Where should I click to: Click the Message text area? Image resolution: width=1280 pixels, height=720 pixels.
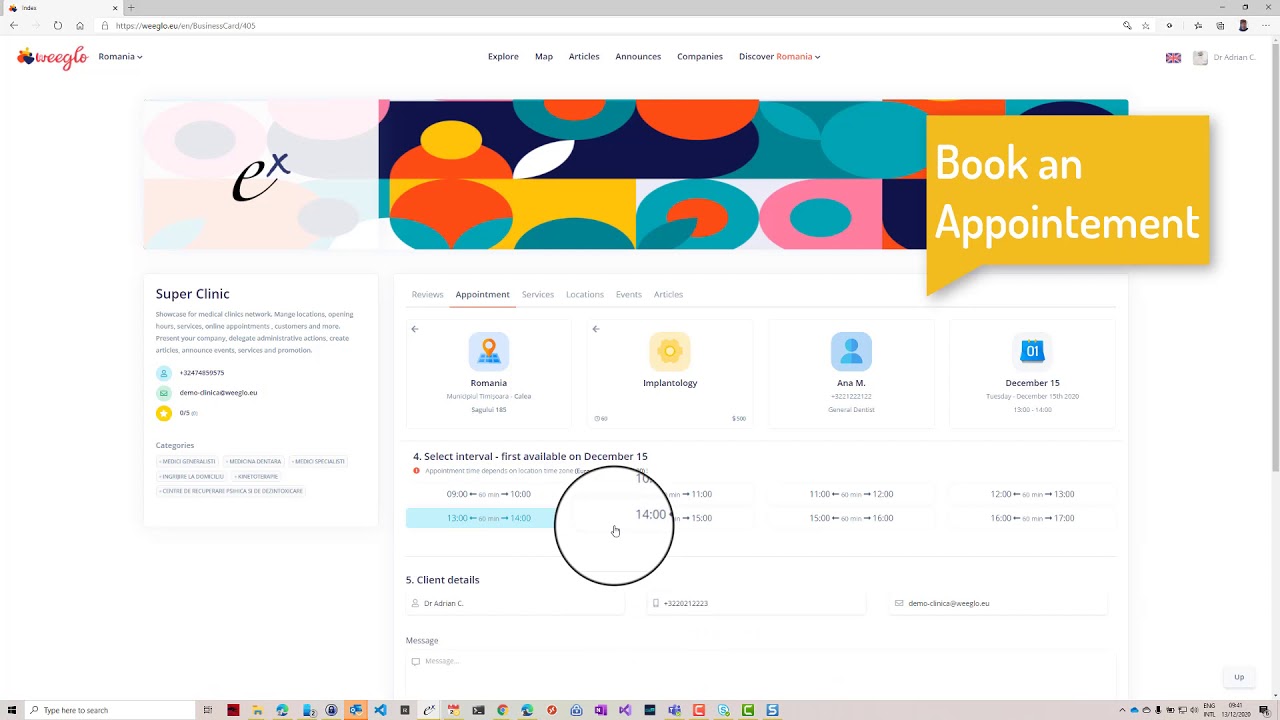click(760, 675)
